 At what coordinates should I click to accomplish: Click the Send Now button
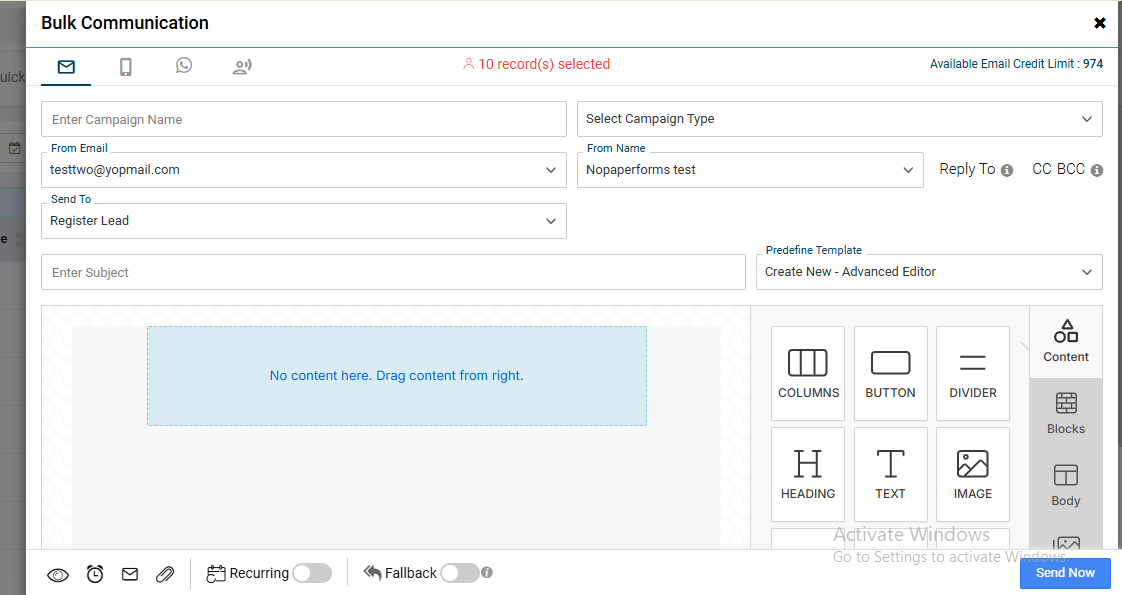click(x=1065, y=573)
